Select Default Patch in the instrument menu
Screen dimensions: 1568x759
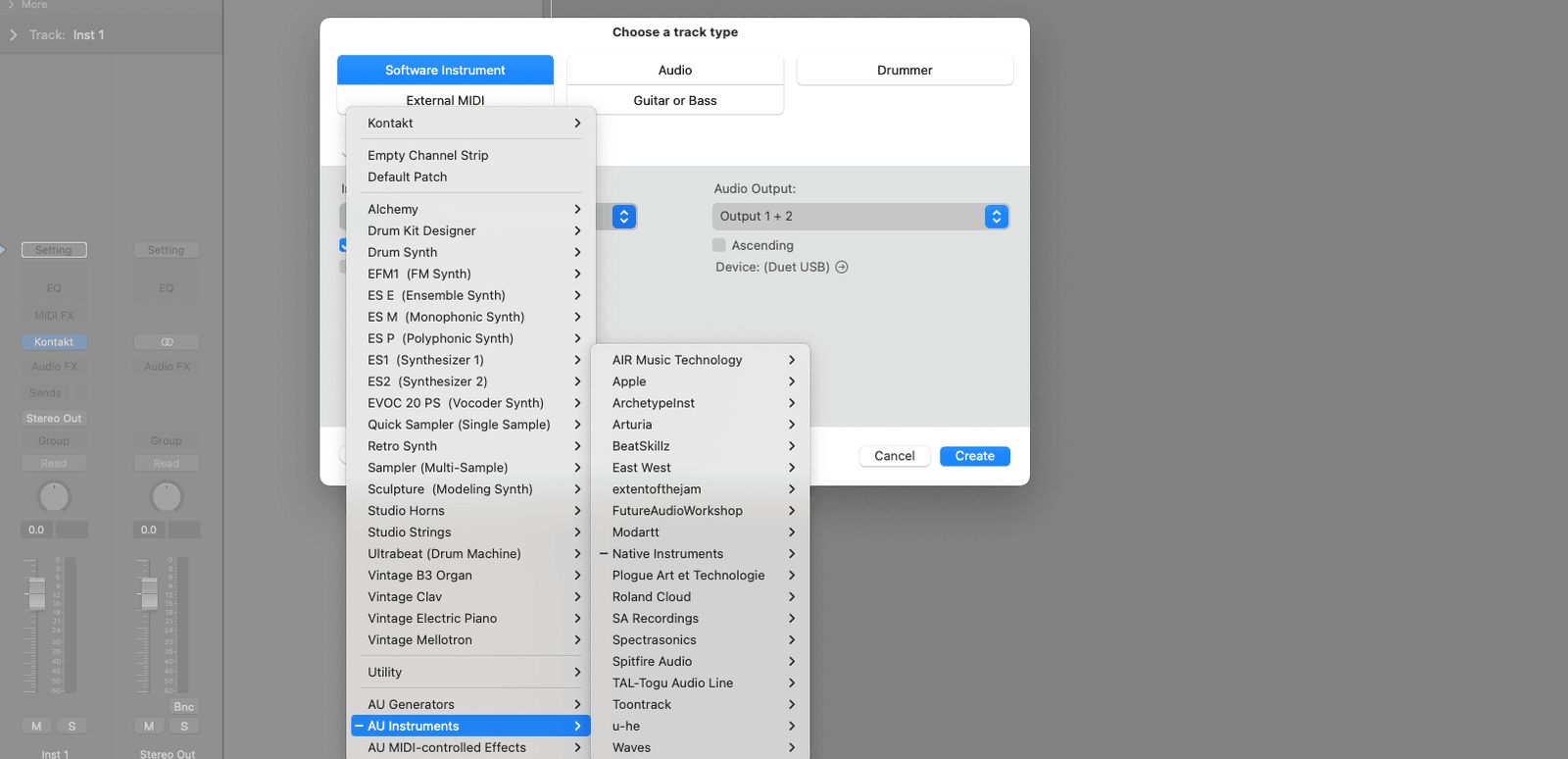pyautogui.click(x=470, y=177)
